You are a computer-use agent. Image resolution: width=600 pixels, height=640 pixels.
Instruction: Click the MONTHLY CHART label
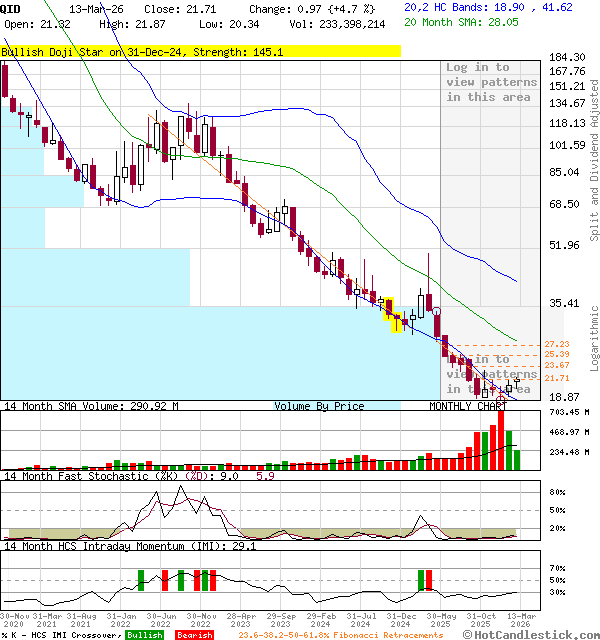pos(468,406)
